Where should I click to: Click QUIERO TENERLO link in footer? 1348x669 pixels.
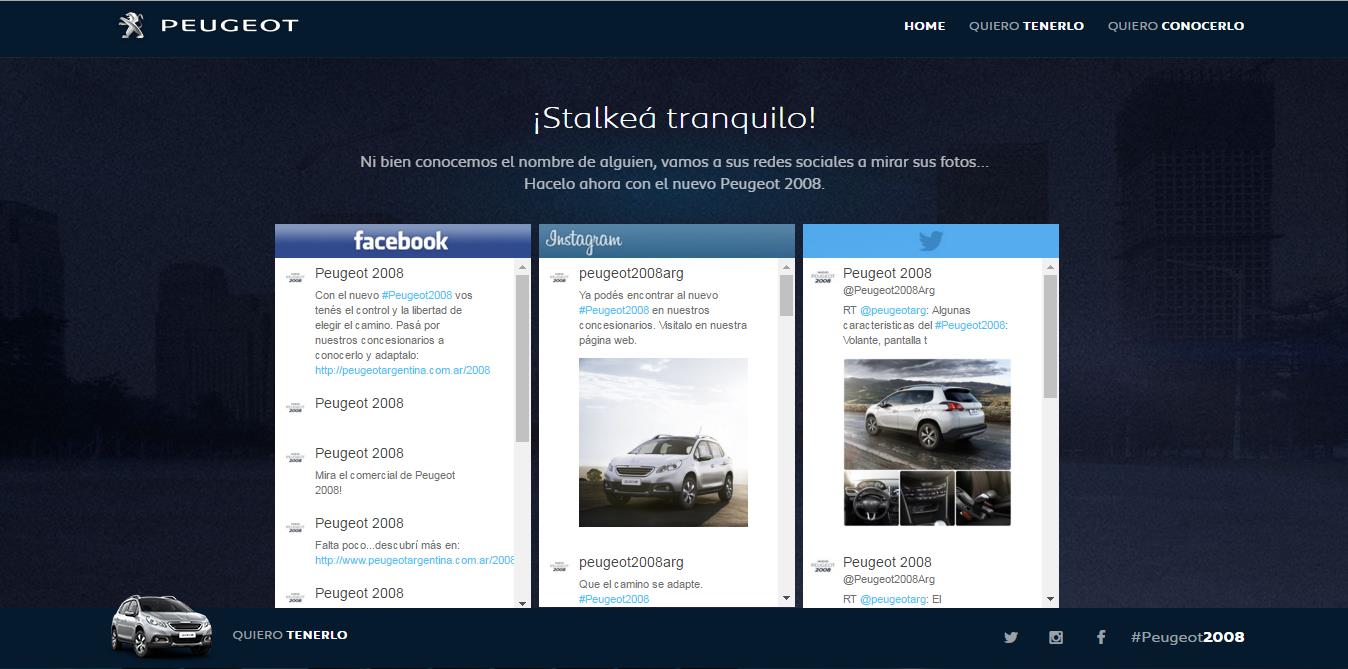tap(290, 635)
